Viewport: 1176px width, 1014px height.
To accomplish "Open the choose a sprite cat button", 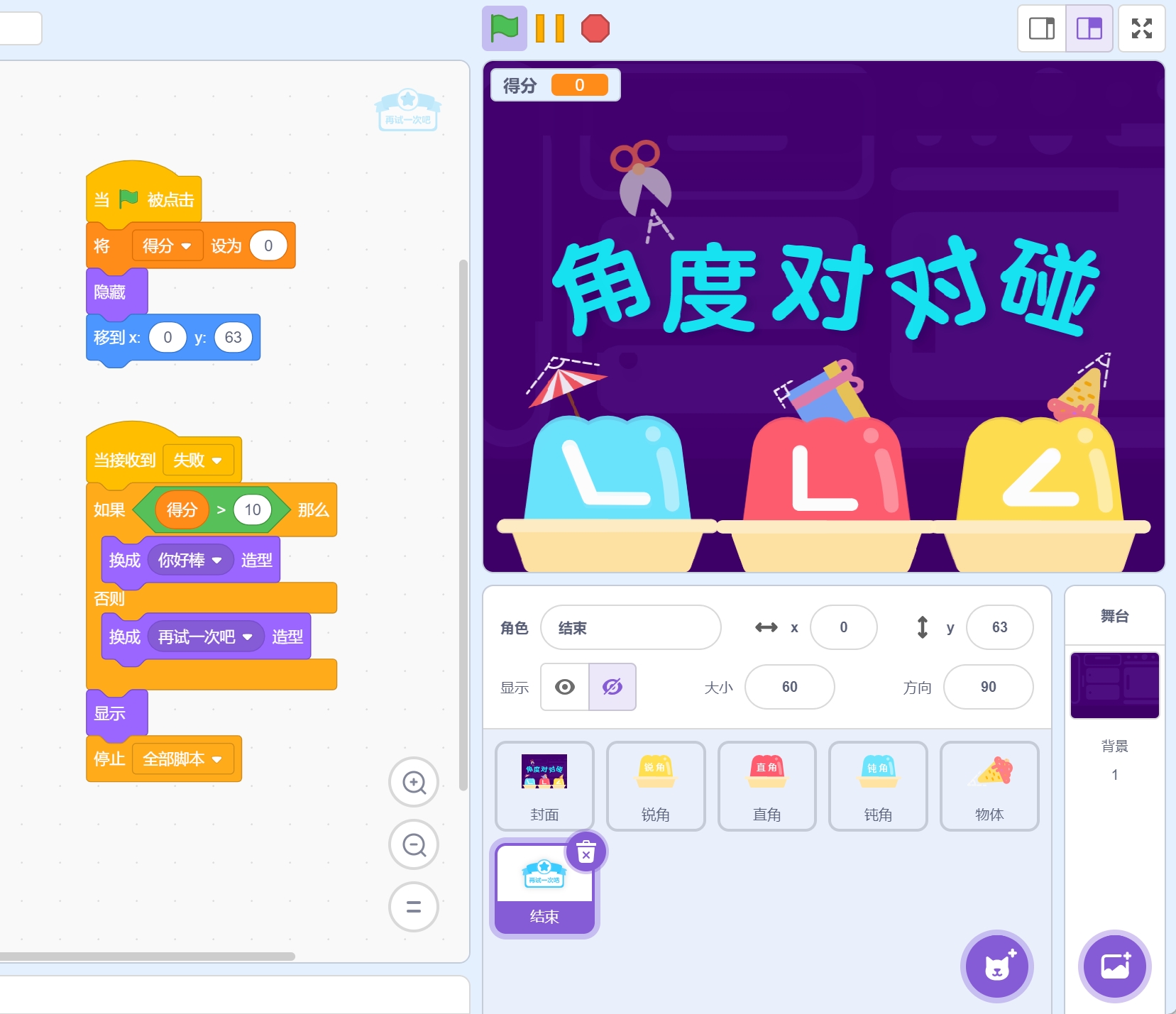I will tap(997, 966).
